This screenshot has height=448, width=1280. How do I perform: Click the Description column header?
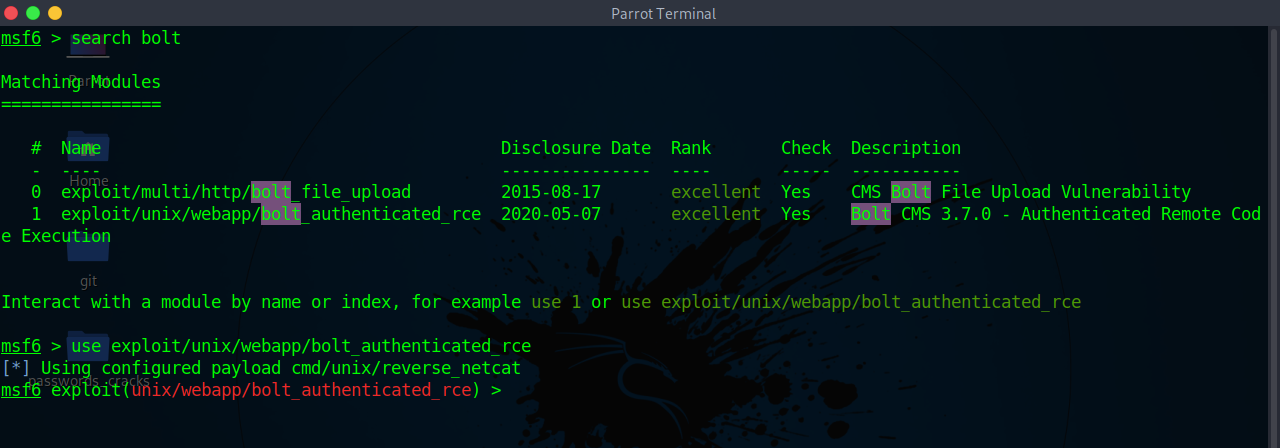[x=906, y=148]
